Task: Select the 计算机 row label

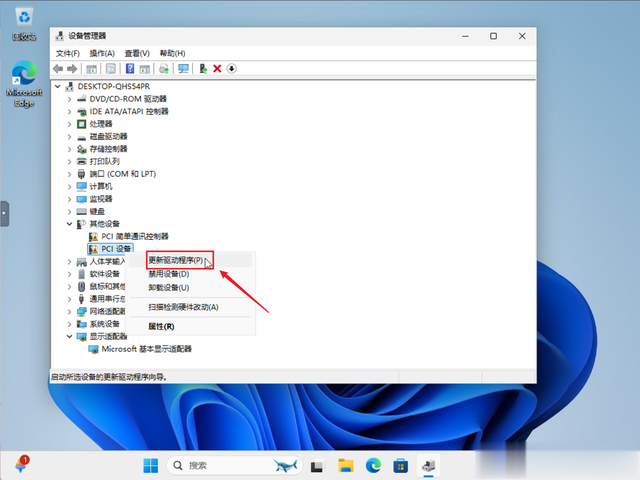Action: pos(101,187)
